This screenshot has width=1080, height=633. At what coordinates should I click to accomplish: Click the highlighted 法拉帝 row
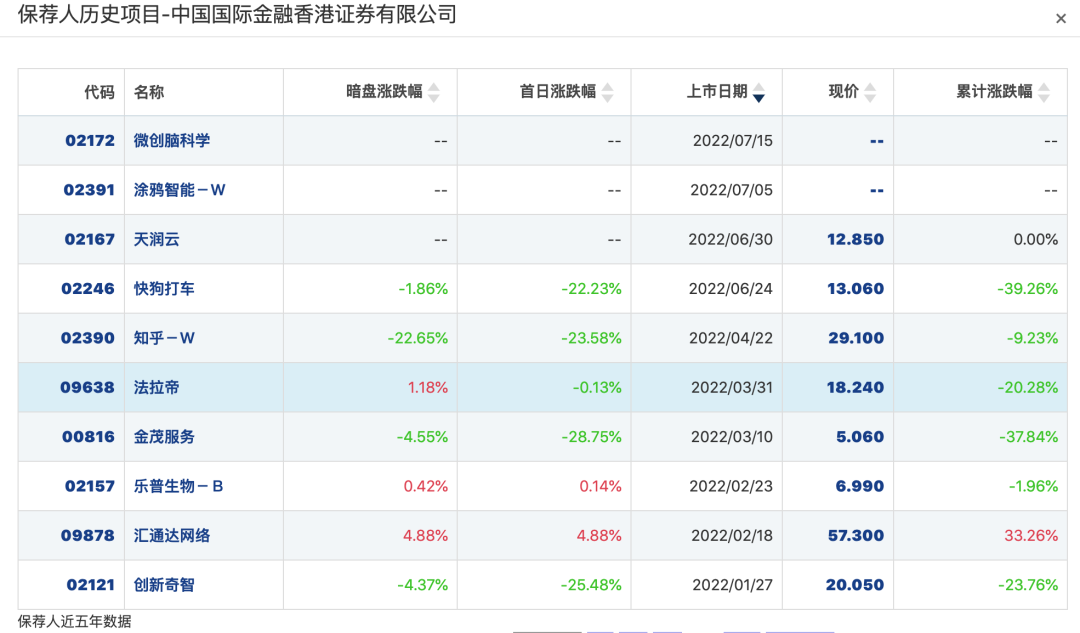543,387
